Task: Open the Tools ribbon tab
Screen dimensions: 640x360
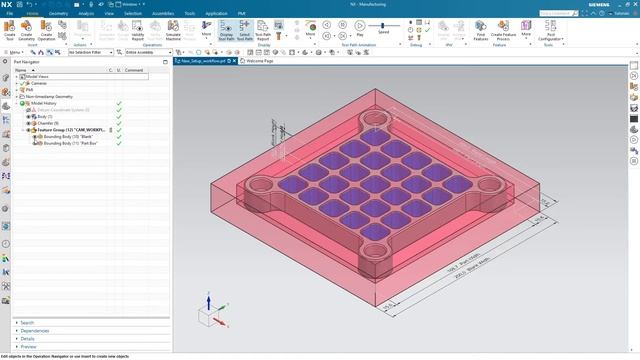Action: pos(190,13)
